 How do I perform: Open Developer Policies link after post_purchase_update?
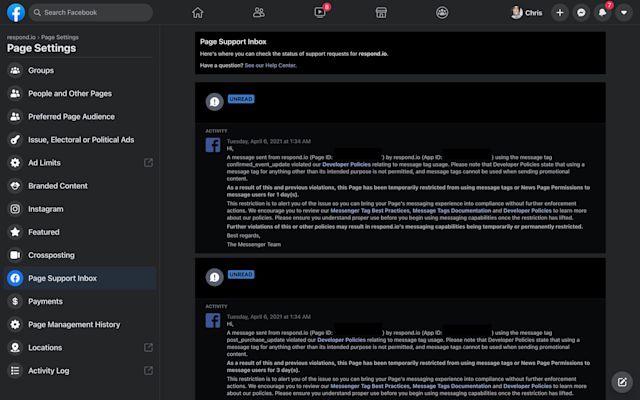tap(342, 340)
